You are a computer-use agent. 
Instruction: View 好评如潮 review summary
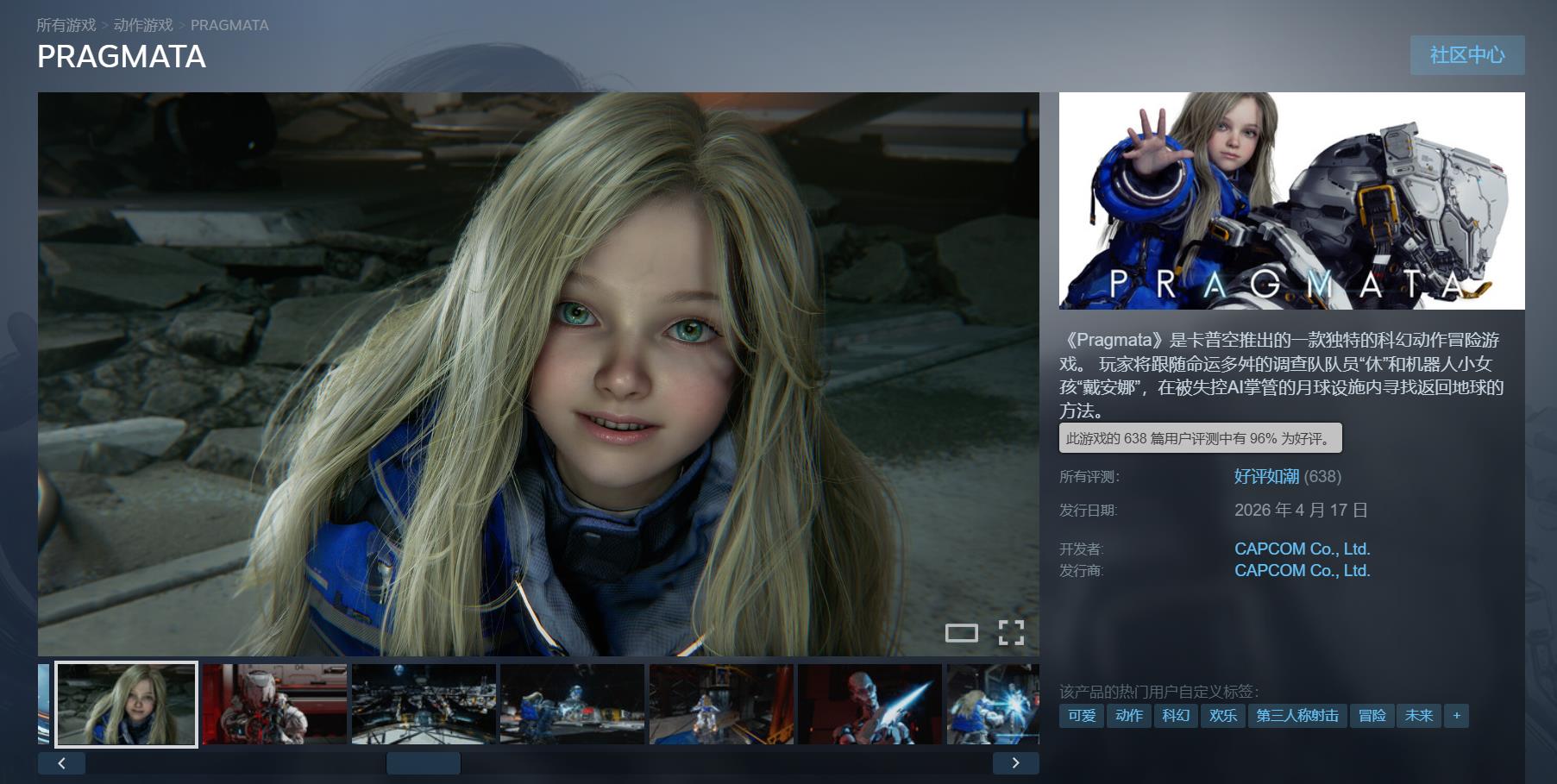(x=1266, y=476)
